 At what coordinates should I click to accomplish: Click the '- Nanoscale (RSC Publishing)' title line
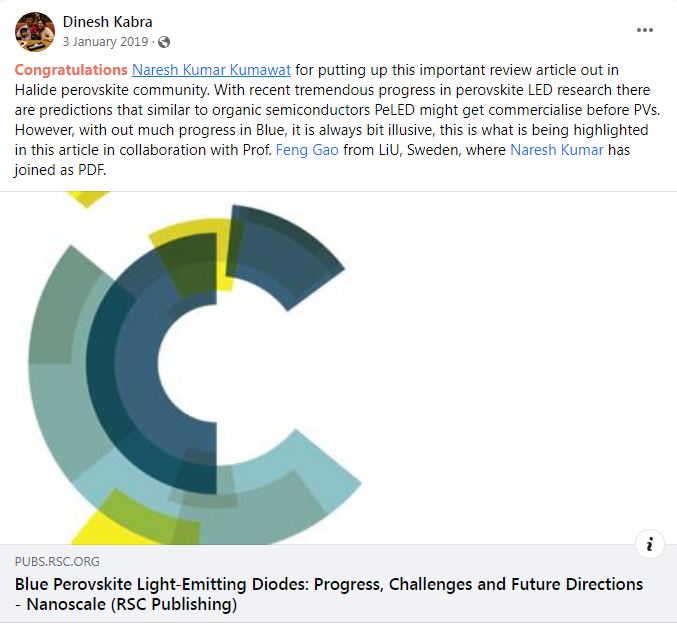(x=125, y=605)
